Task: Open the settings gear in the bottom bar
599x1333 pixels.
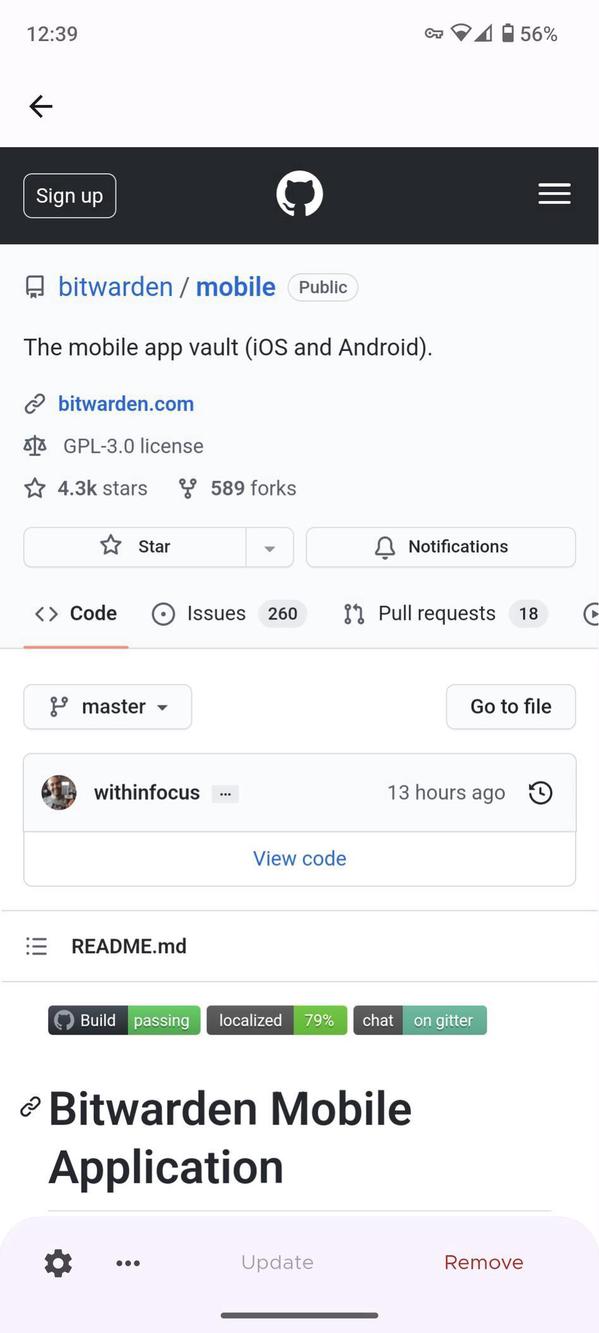Action: [x=57, y=1262]
